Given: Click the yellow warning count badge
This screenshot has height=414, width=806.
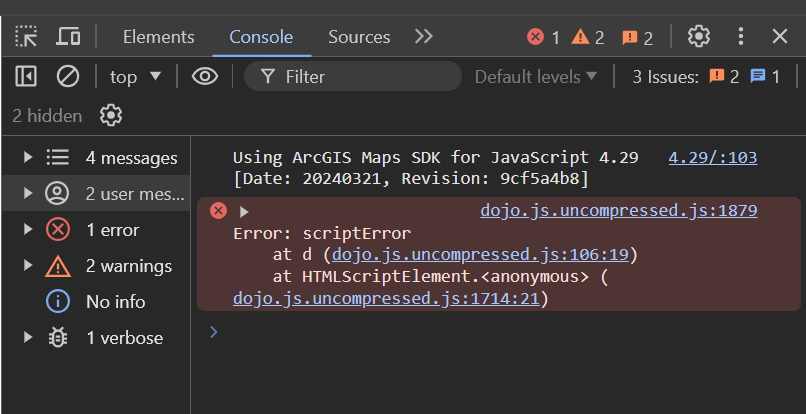Looking at the screenshot, I should coord(588,37).
